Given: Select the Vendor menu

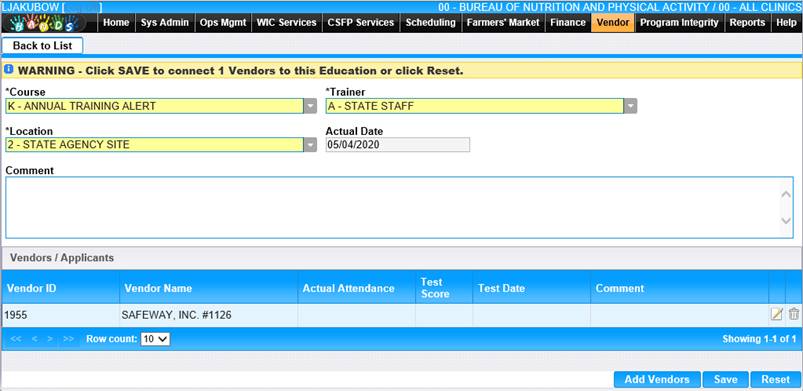Looking at the screenshot, I should coord(613,23).
